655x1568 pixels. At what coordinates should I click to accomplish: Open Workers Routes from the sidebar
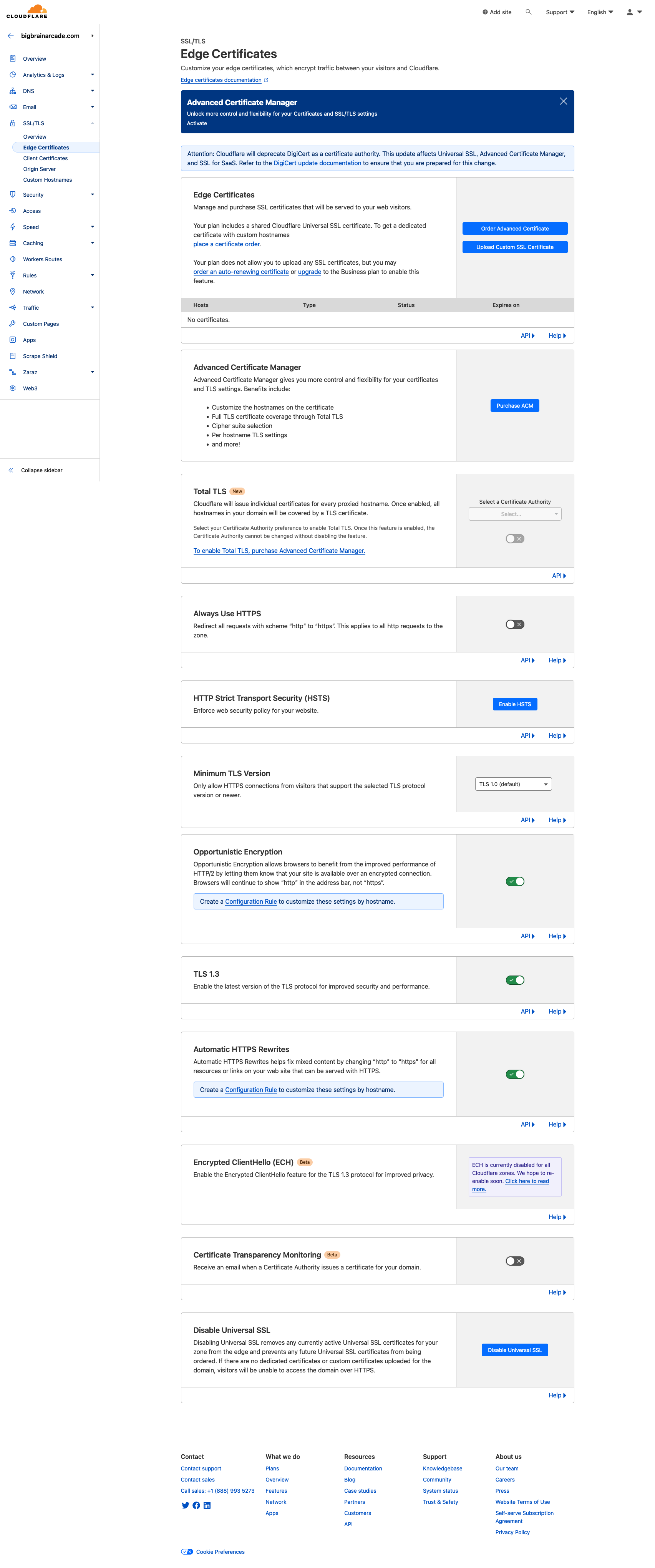coord(42,259)
